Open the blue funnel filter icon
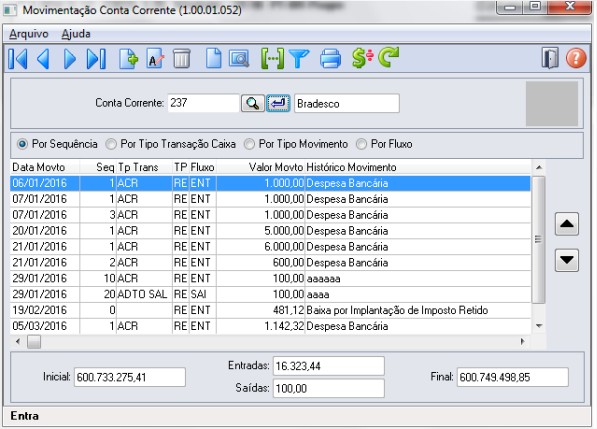Image resolution: width=597 pixels, height=429 pixels. click(299, 59)
